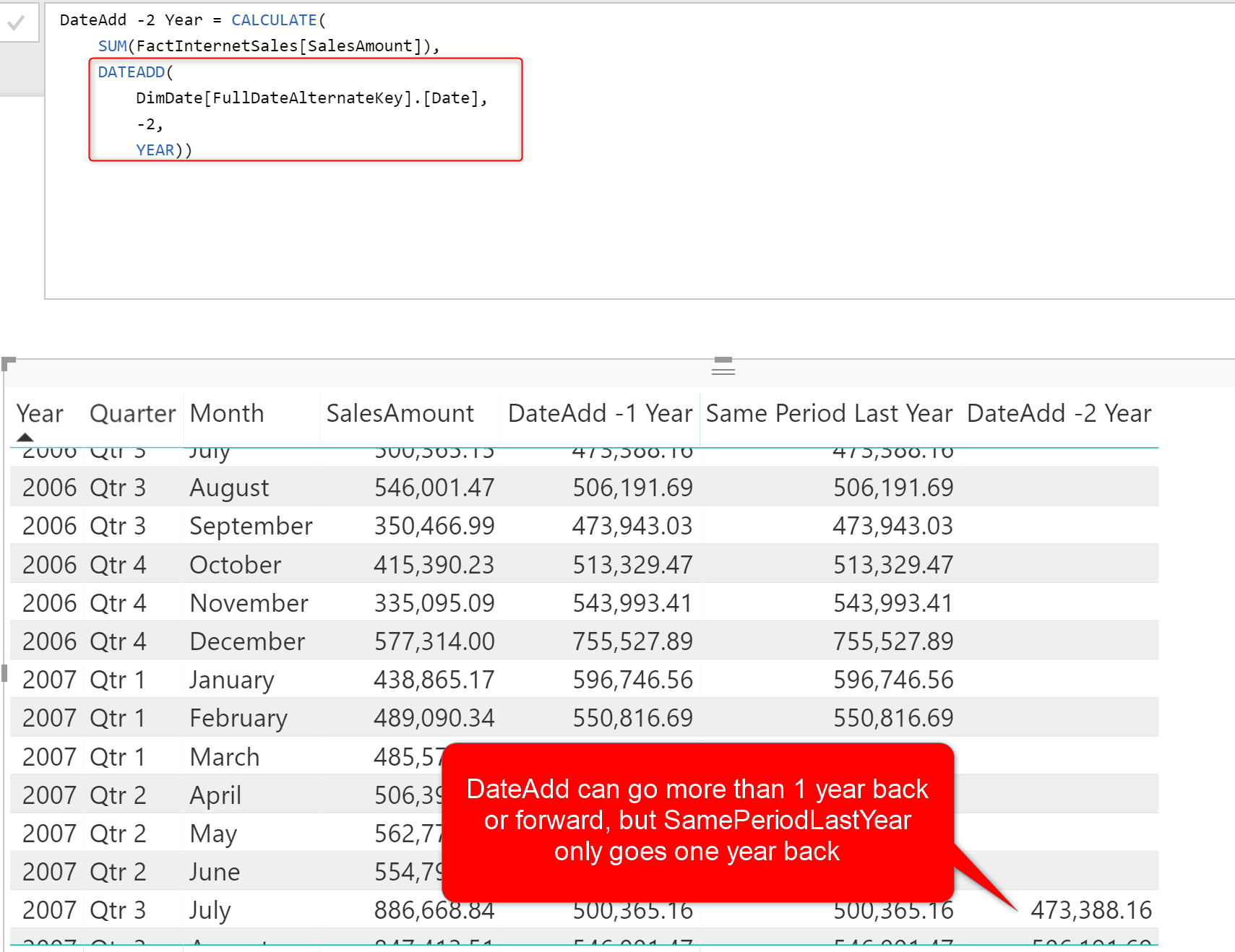Screen dimensions: 1235x952
Task: Select the October month cell
Action: 235,565
